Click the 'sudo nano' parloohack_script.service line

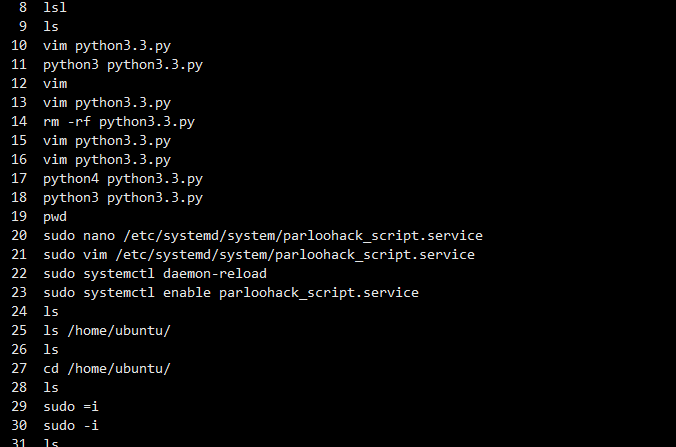pyautogui.click(x=263, y=236)
